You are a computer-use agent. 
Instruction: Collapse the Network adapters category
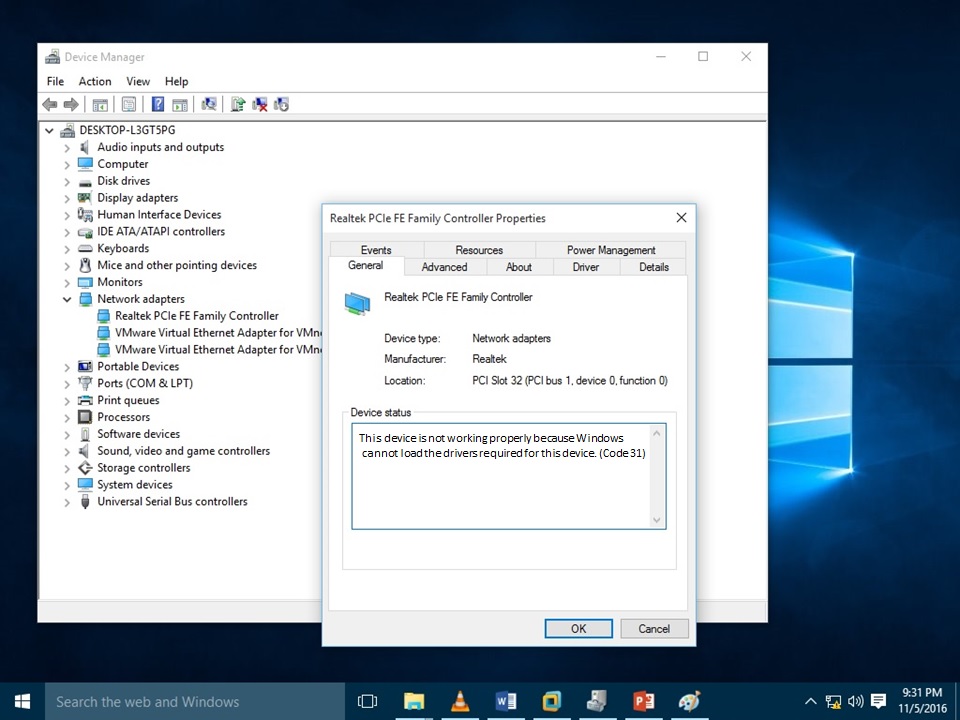point(66,298)
